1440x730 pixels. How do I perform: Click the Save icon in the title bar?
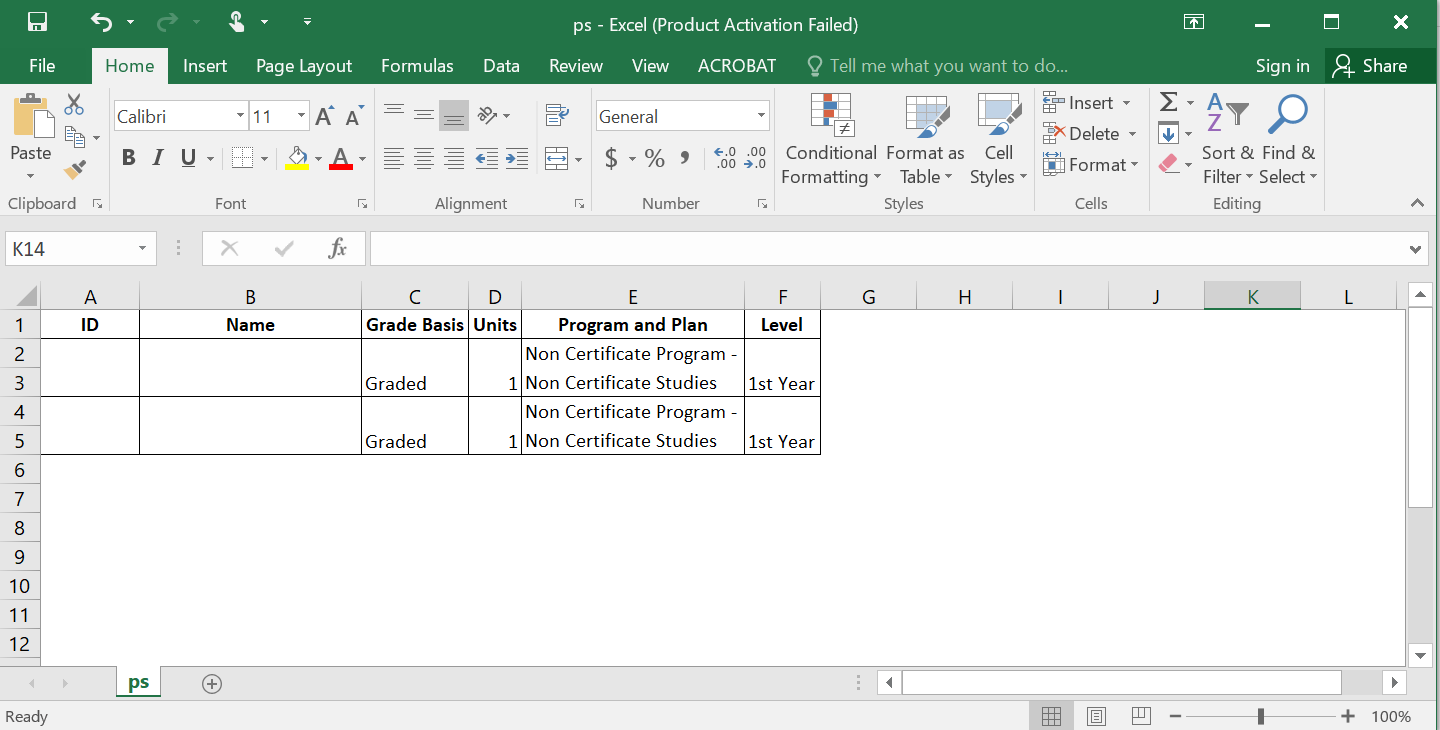pos(37,22)
